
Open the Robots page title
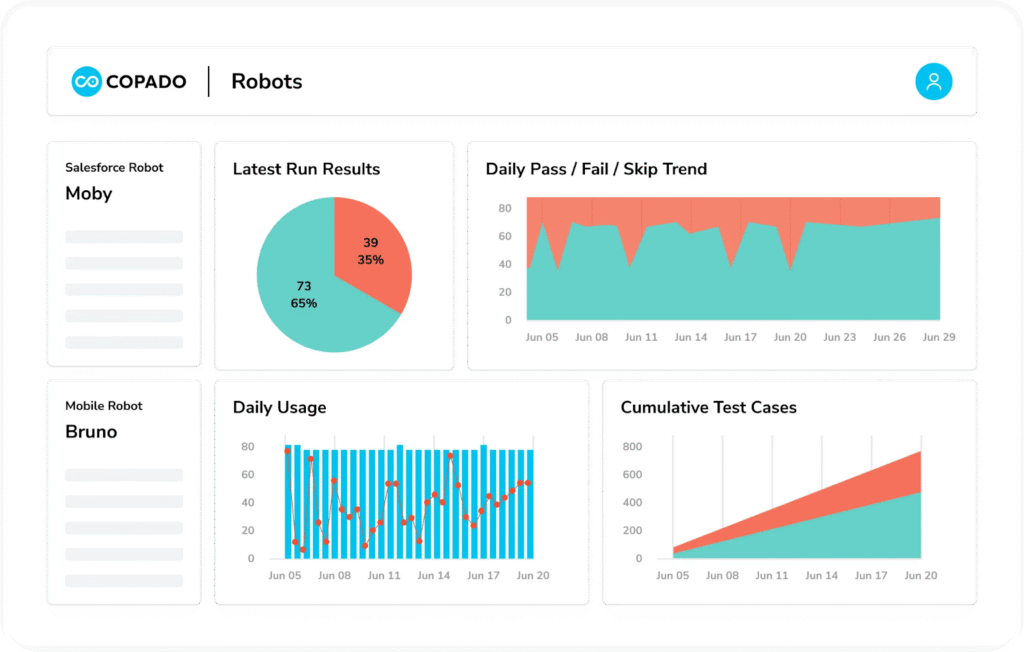click(266, 81)
